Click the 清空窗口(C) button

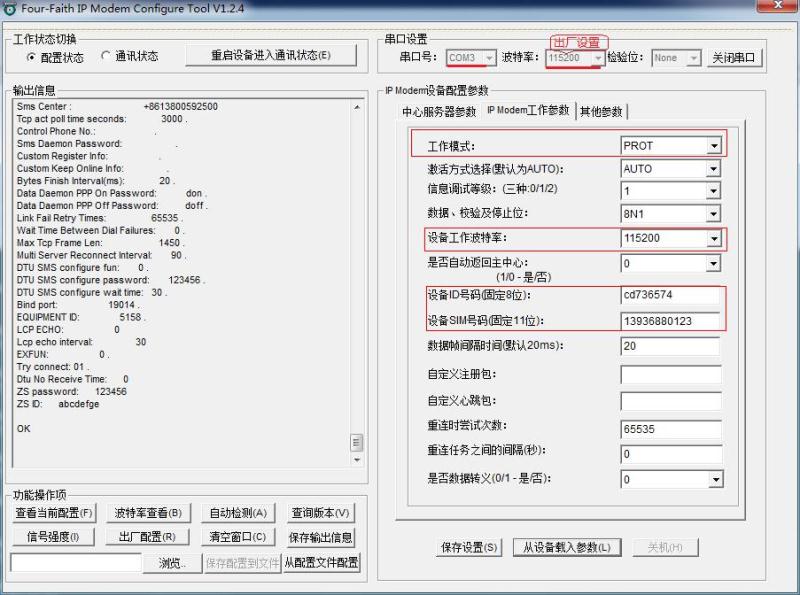(238, 537)
